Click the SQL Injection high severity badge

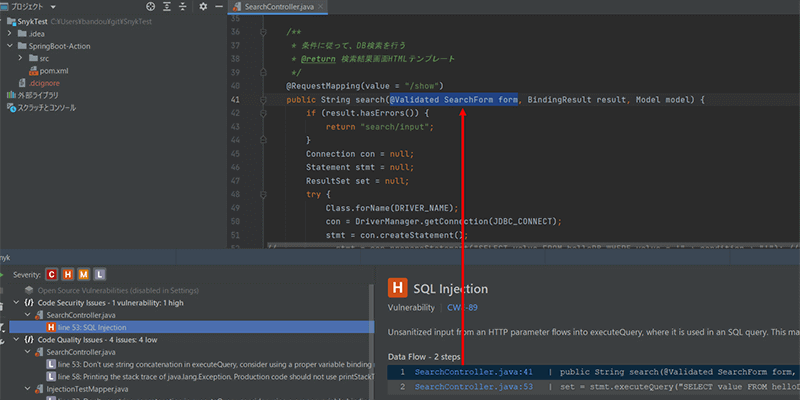tap(397, 288)
